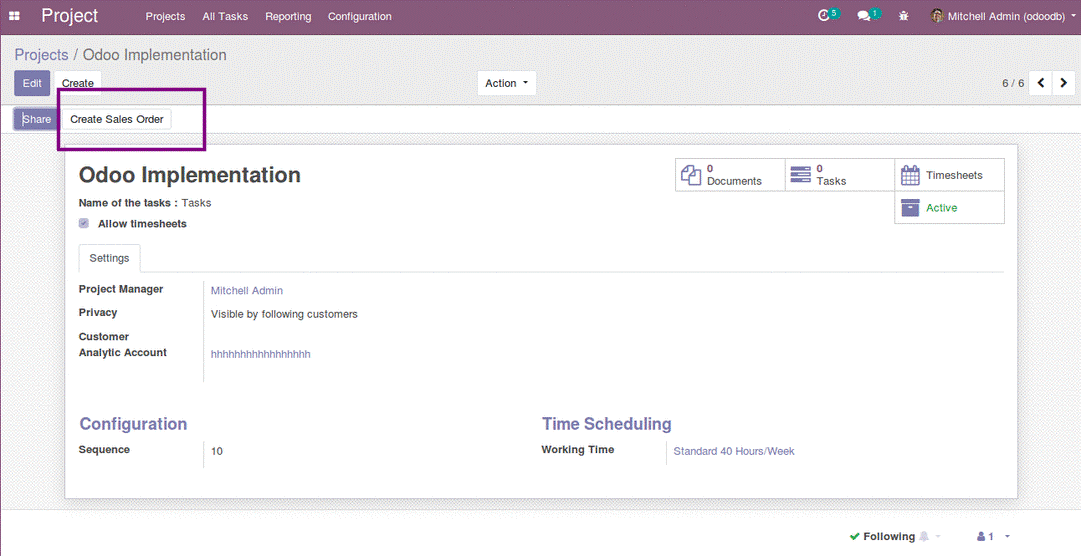Click the Sequence value 10
The height and width of the screenshot is (556, 1081).
(x=216, y=451)
